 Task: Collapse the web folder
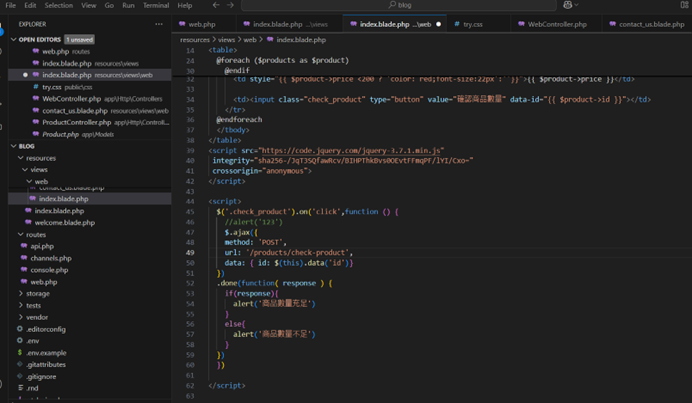pyautogui.click(x=41, y=181)
